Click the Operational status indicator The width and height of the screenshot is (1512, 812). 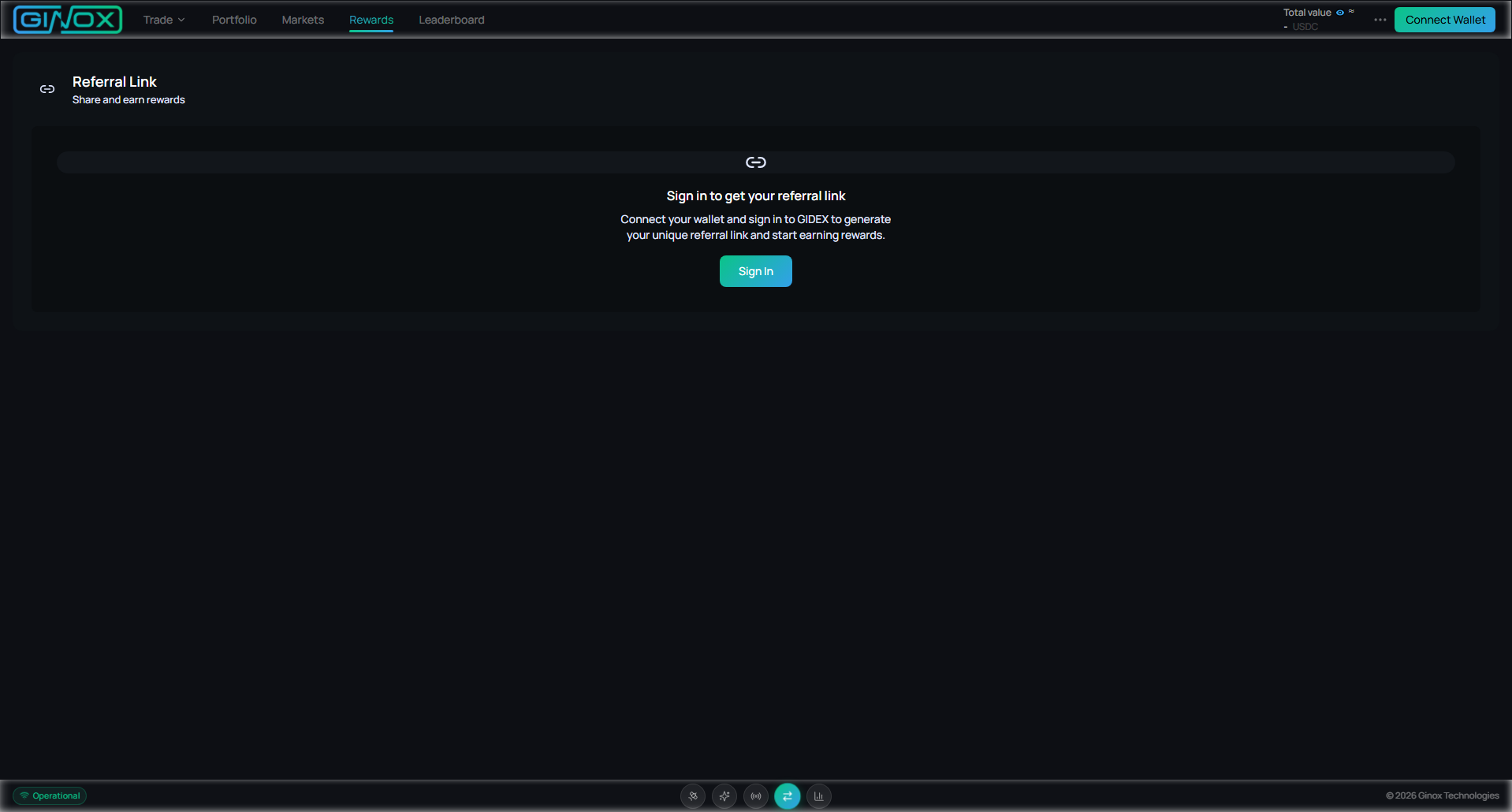coord(50,795)
